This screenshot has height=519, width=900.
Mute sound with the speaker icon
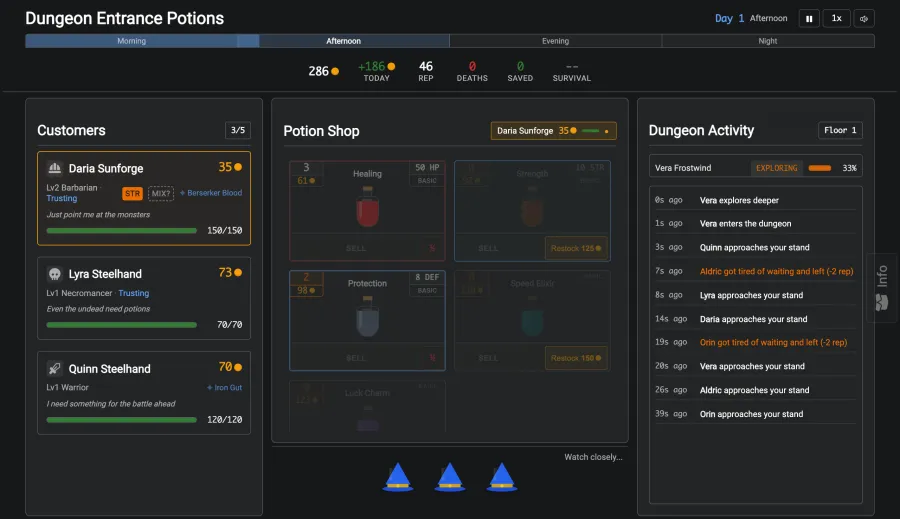click(x=864, y=18)
